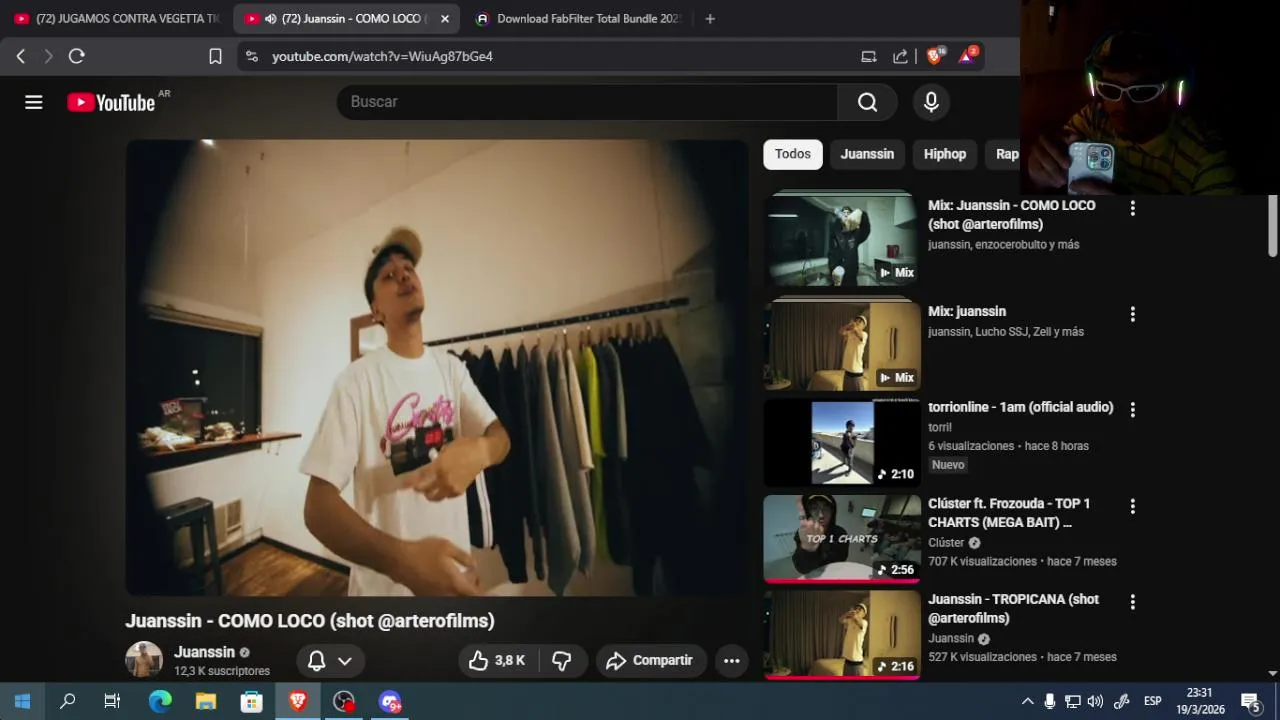
Task: Open more actions three dots below video
Action: tap(732, 660)
